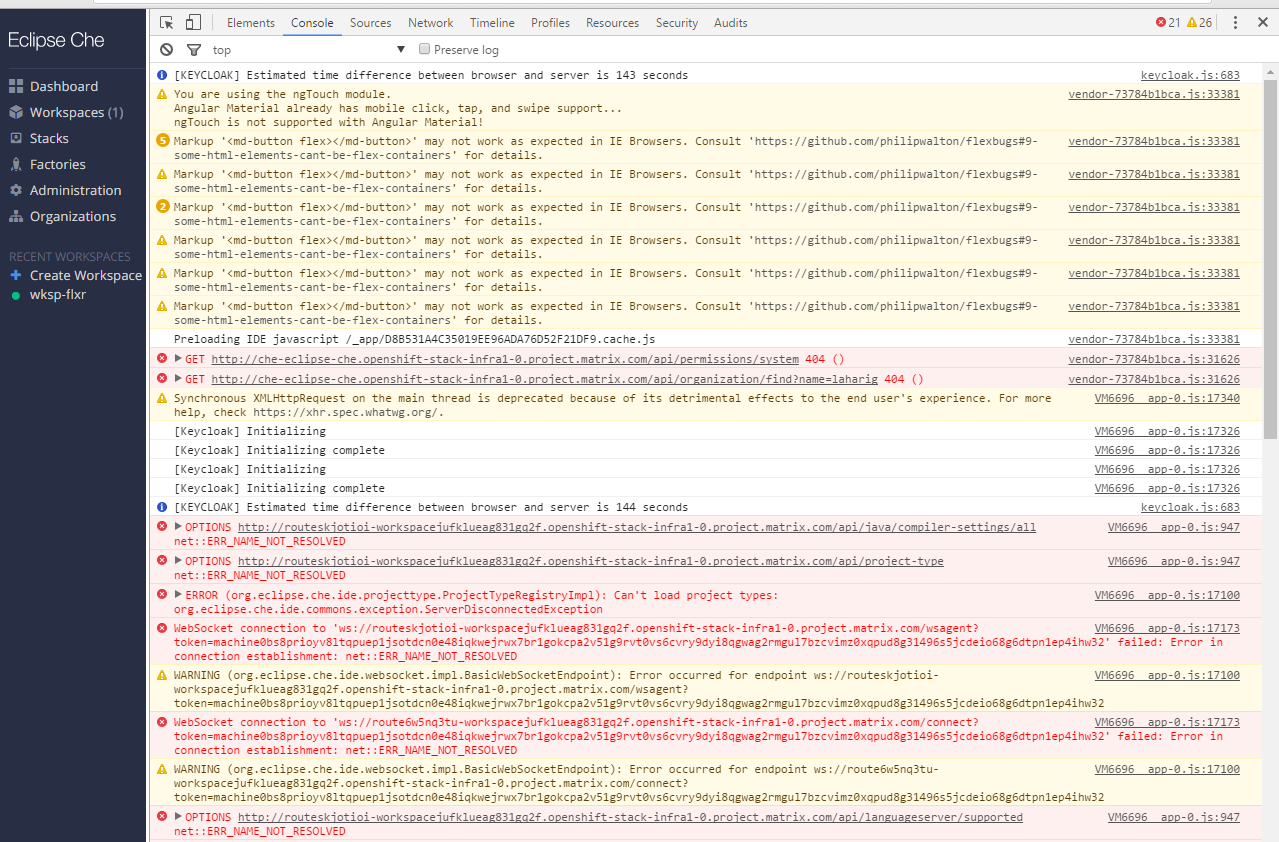Open Organizations in sidebar
This screenshot has height=842, width=1279.
click(x=72, y=216)
